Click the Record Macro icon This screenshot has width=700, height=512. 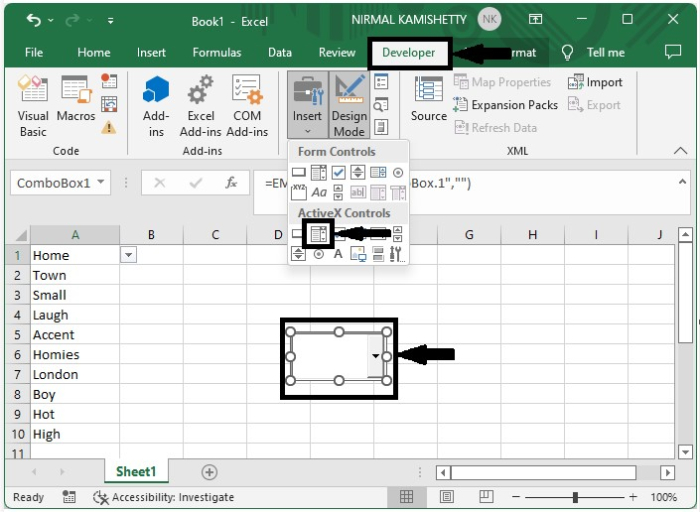(109, 81)
